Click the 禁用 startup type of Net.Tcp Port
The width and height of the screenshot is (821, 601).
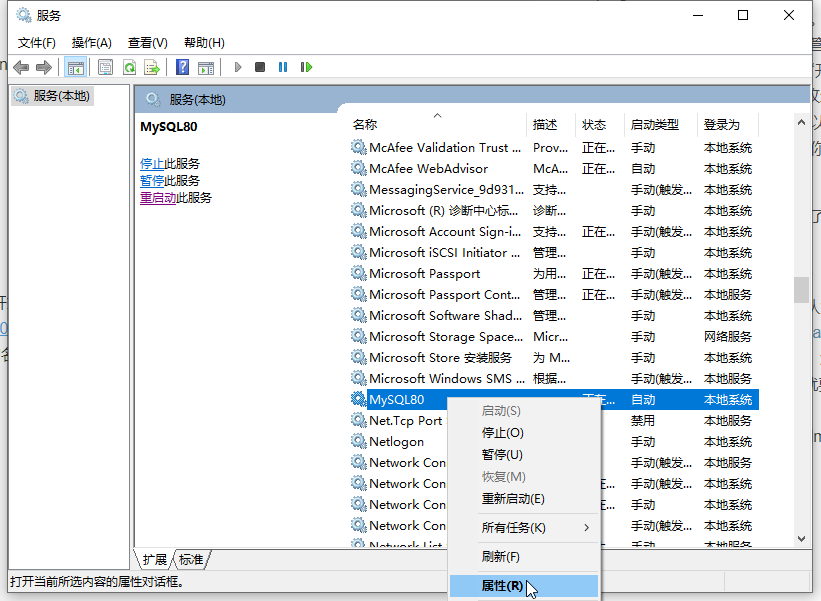point(642,420)
